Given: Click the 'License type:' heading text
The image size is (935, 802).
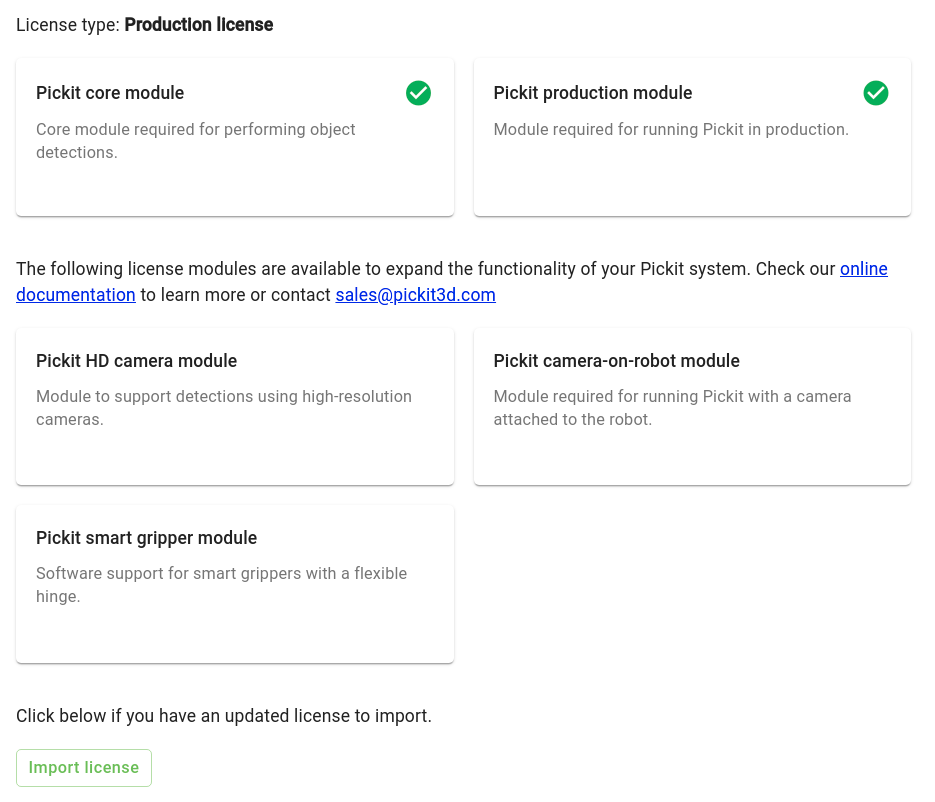Looking at the screenshot, I should [68, 25].
